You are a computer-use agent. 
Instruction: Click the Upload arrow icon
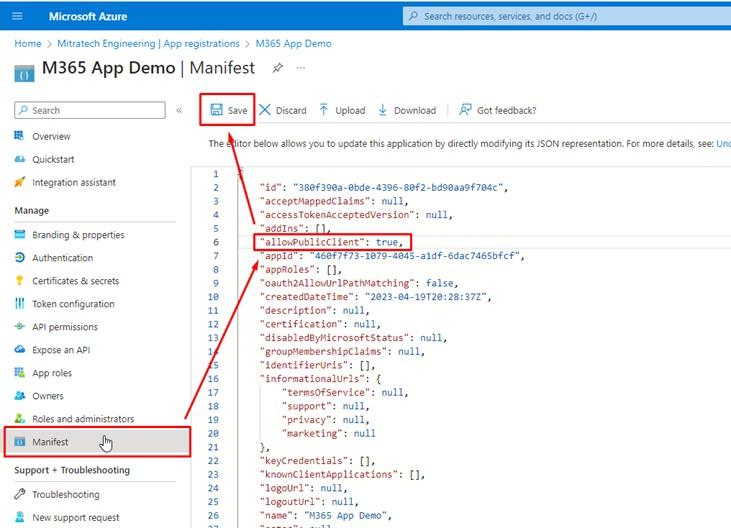(324, 110)
